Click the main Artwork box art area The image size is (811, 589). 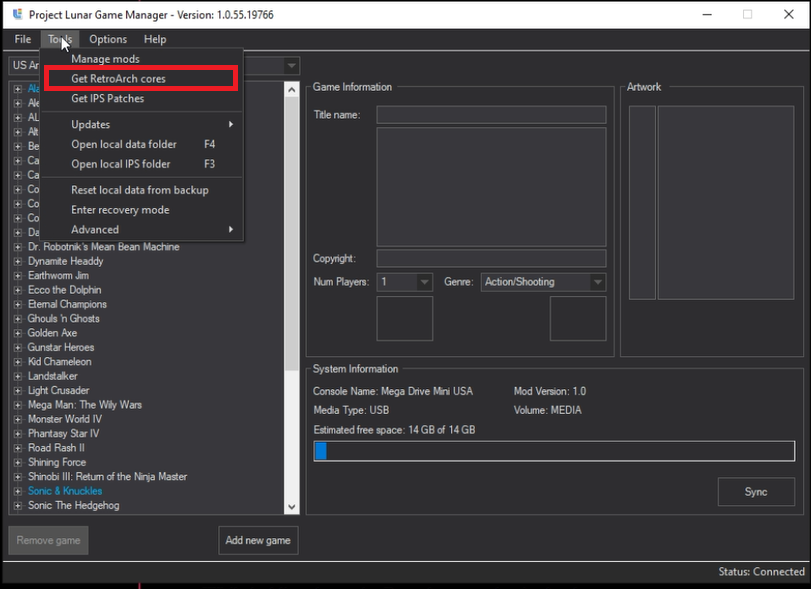click(726, 203)
